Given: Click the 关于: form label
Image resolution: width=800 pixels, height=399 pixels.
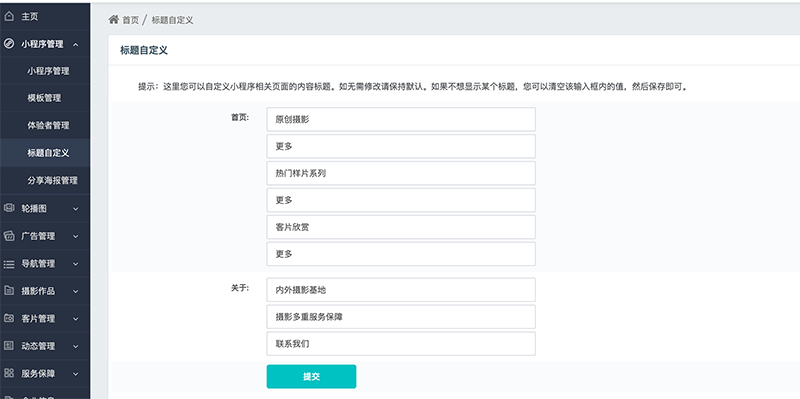Looking at the screenshot, I should tap(240, 288).
